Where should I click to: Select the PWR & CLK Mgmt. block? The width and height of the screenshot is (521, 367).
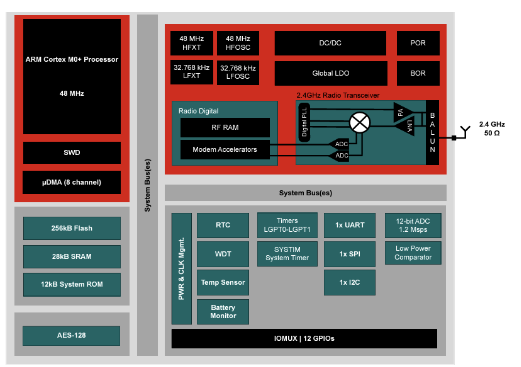click(x=182, y=269)
